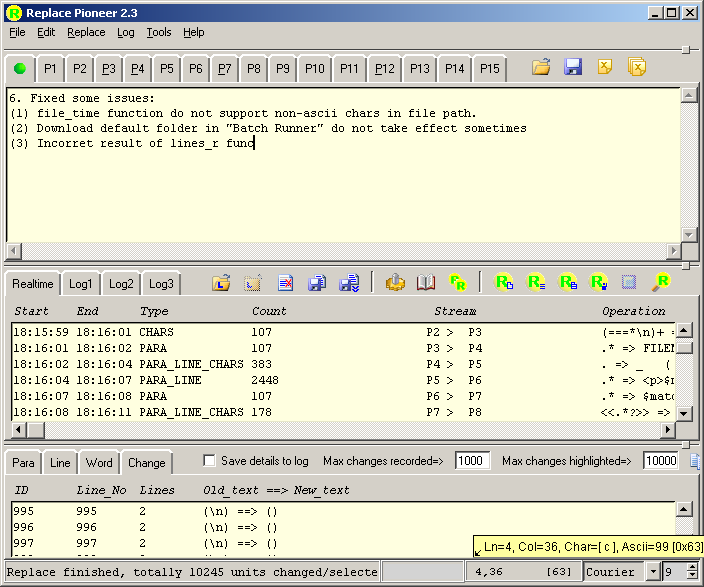Image resolution: width=704 pixels, height=587 pixels.
Task: Click the Max changes recorded input field
Action: [473, 461]
